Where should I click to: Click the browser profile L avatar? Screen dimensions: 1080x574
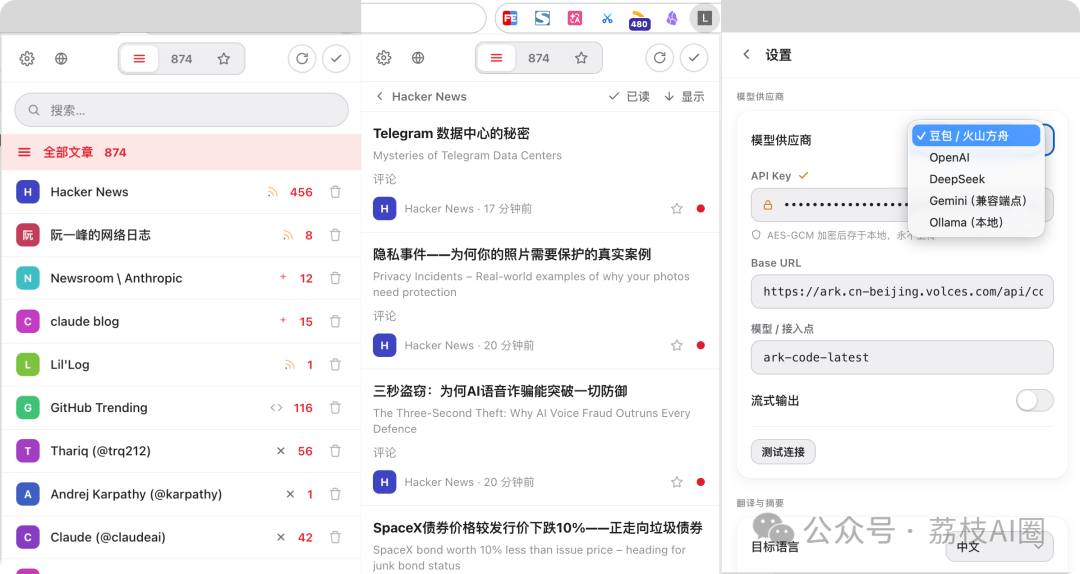[704, 19]
